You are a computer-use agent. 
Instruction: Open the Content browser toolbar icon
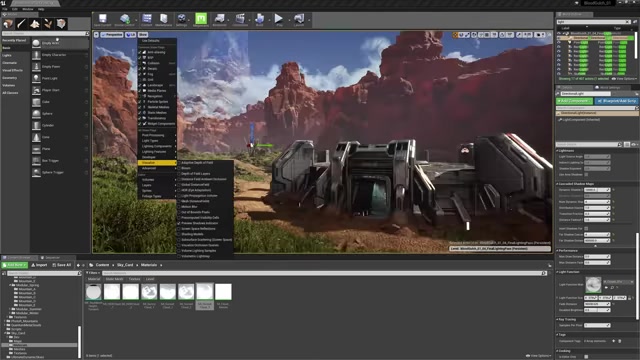[147, 20]
